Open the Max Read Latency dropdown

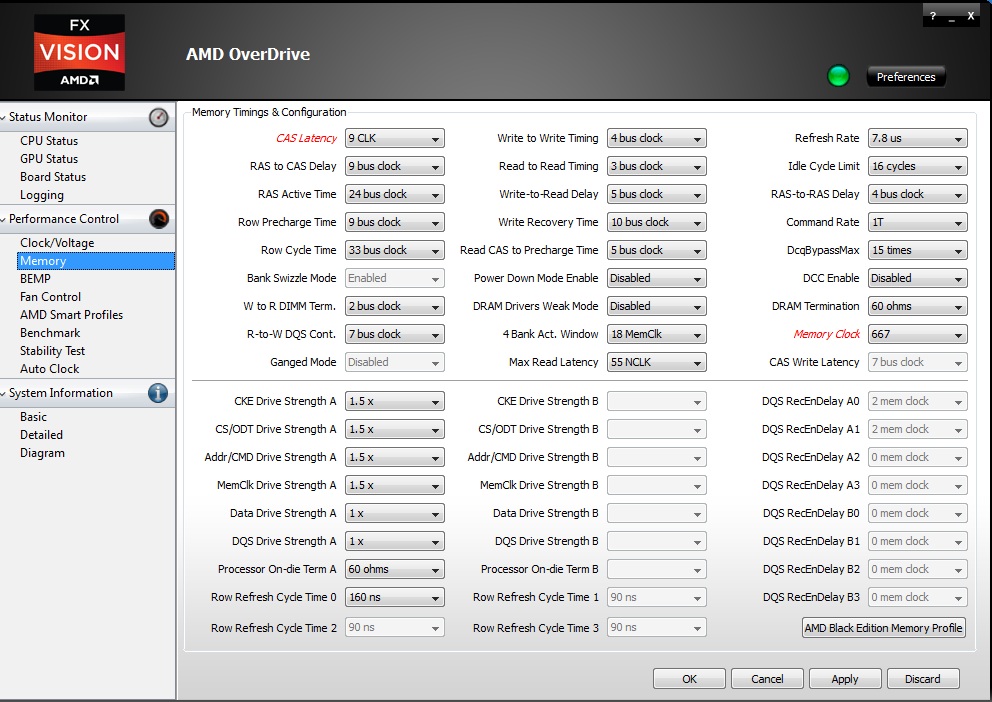(657, 362)
